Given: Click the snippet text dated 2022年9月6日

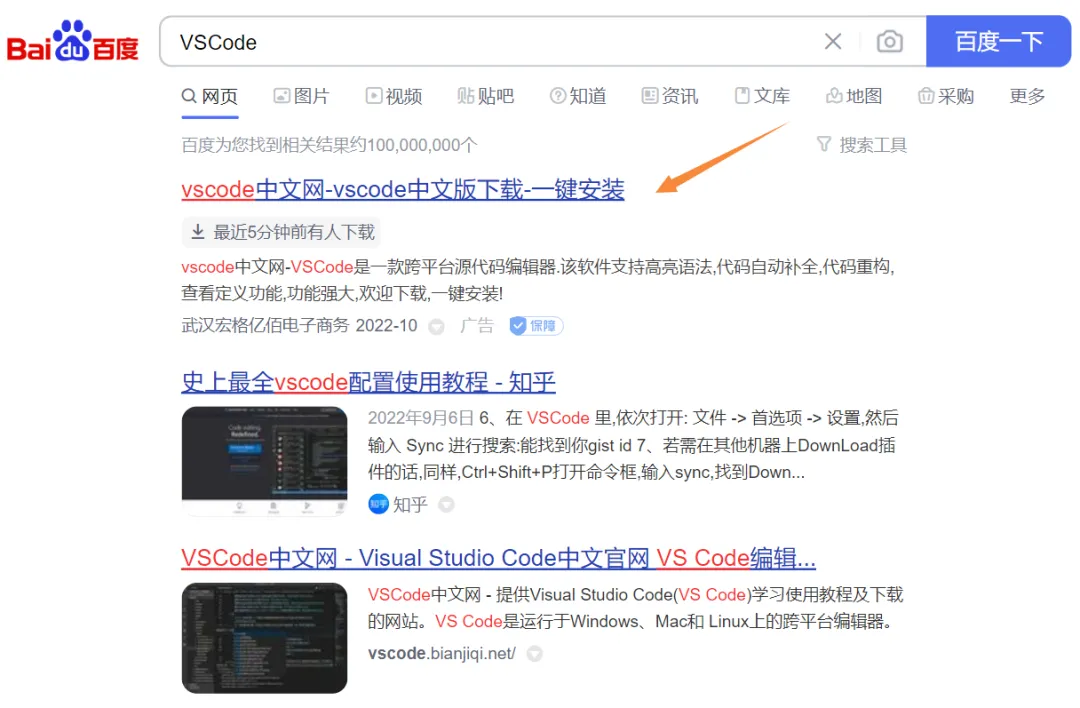Looking at the screenshot, I should click(633, 445).
